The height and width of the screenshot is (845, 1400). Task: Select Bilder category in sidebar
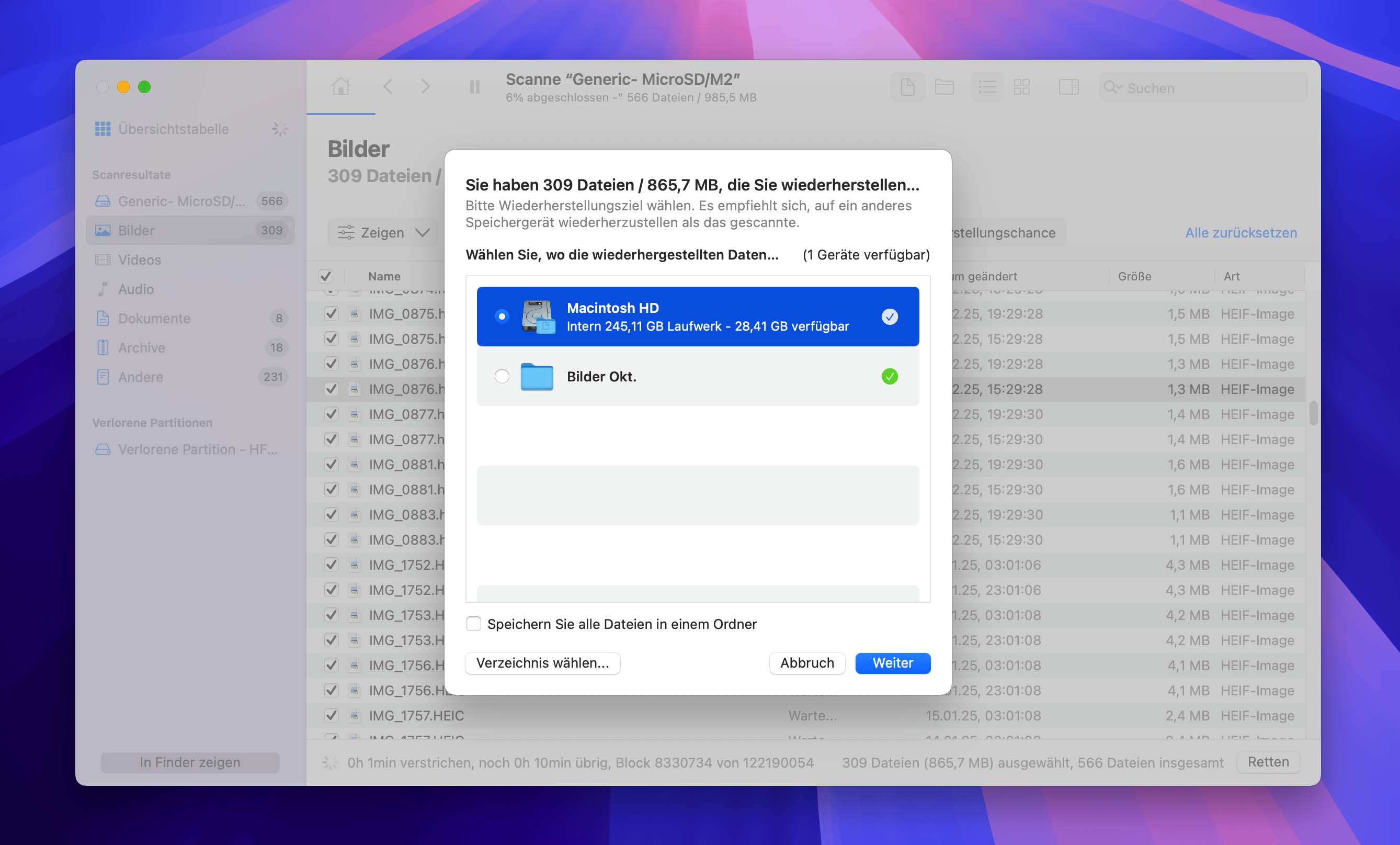190,230
